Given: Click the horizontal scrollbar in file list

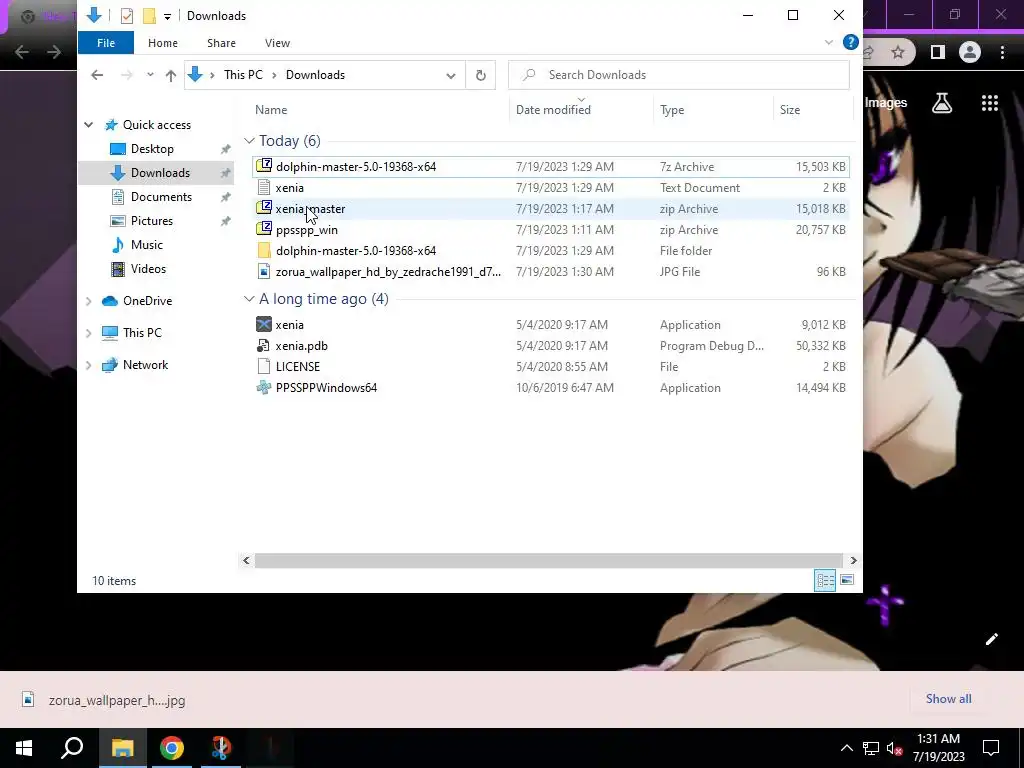Looking at the screenshot, I should pos(549,560).
